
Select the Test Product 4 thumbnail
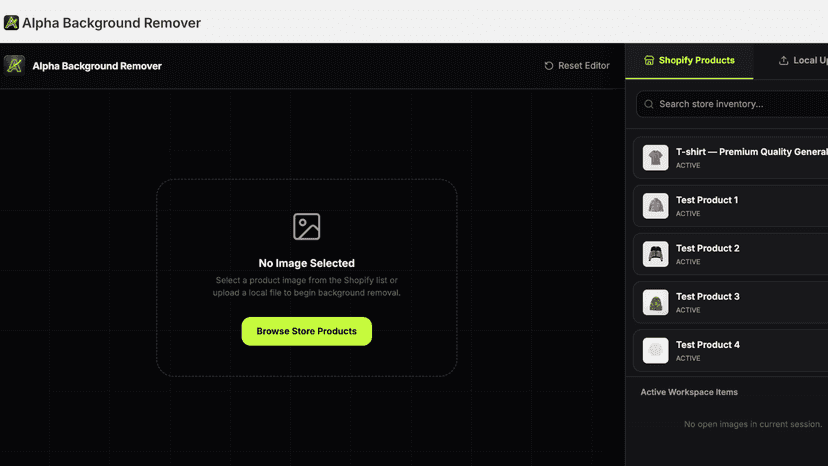pyautogui.click(x=655, y=350)
